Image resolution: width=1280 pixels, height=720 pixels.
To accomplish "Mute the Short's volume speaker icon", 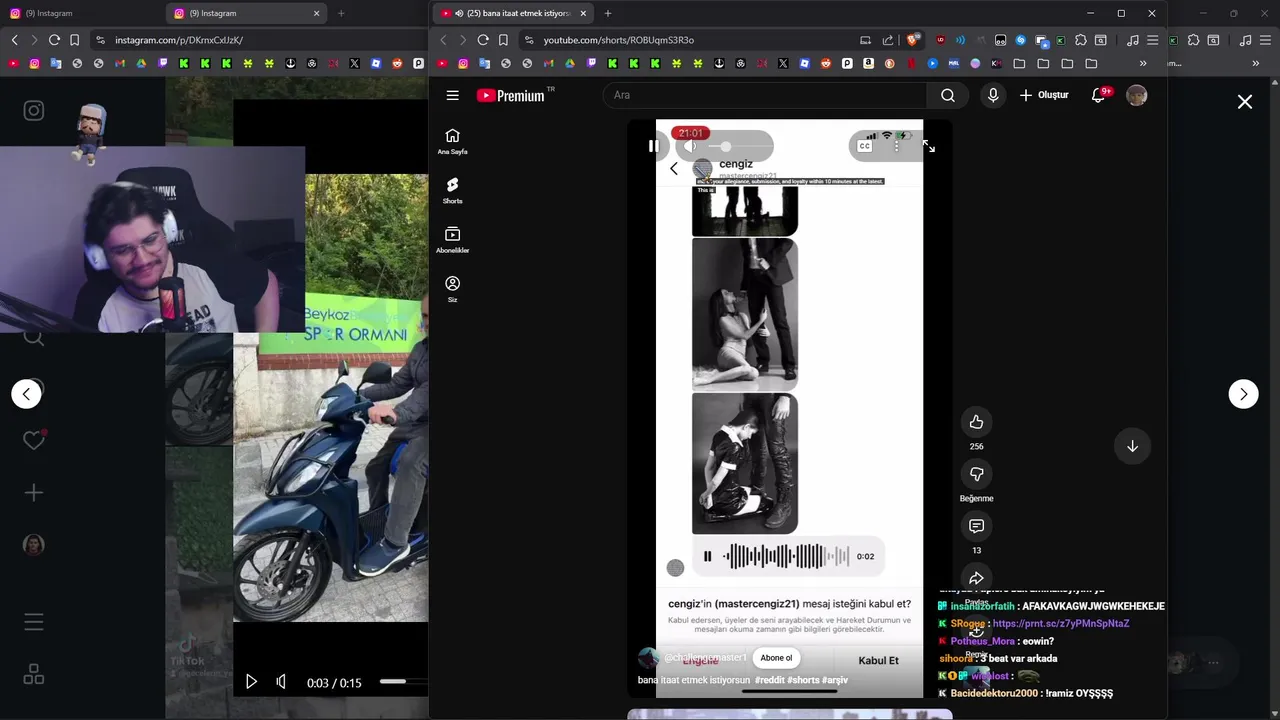I will coord(690,146).
